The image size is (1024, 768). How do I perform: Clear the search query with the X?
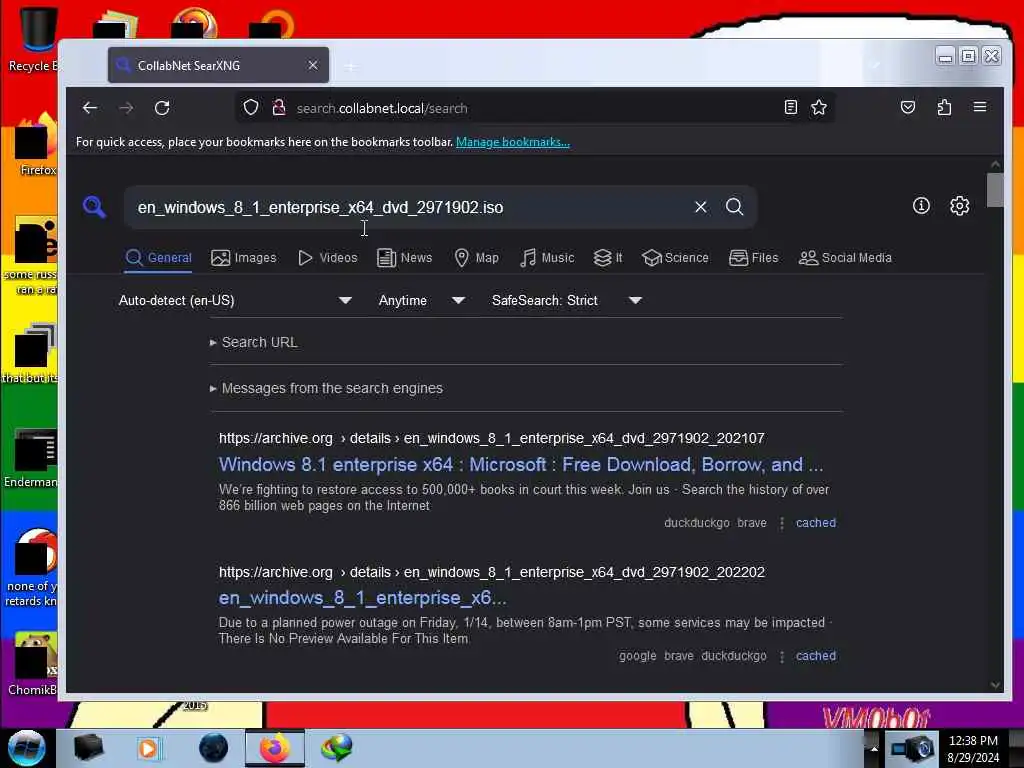(x=701, y=207)
